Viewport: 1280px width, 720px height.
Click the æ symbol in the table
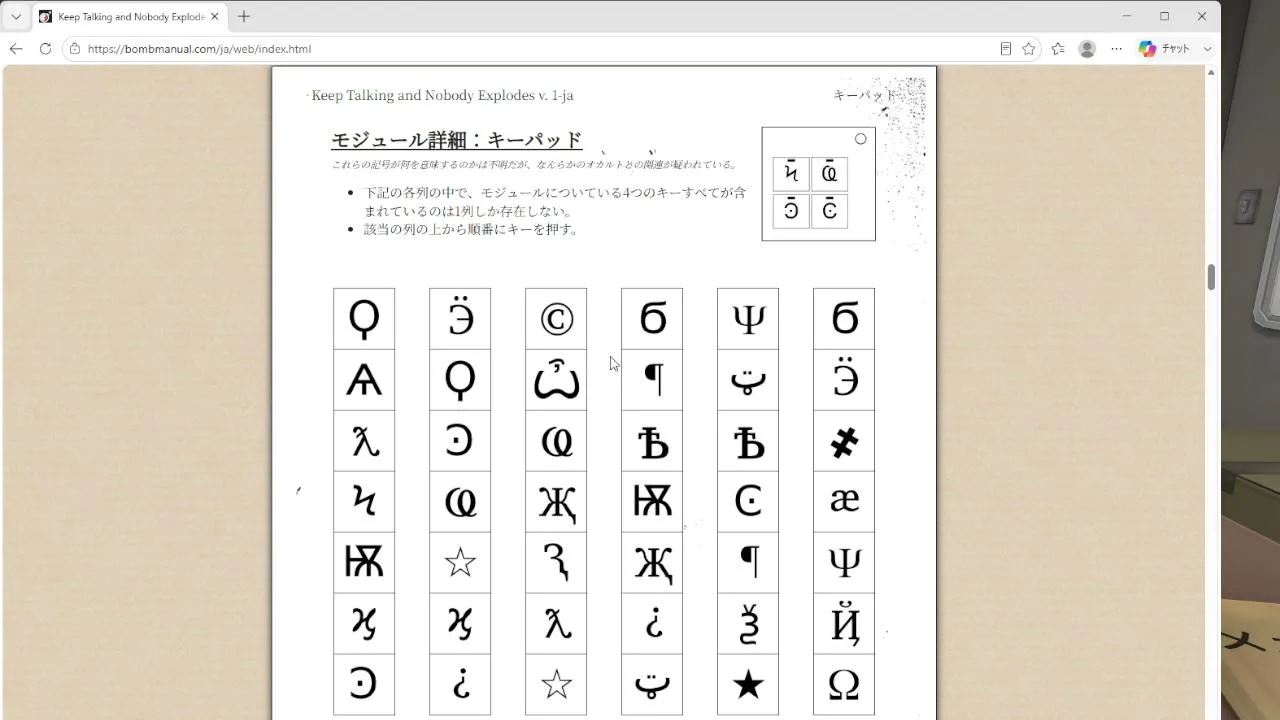(x=844, y=502)
